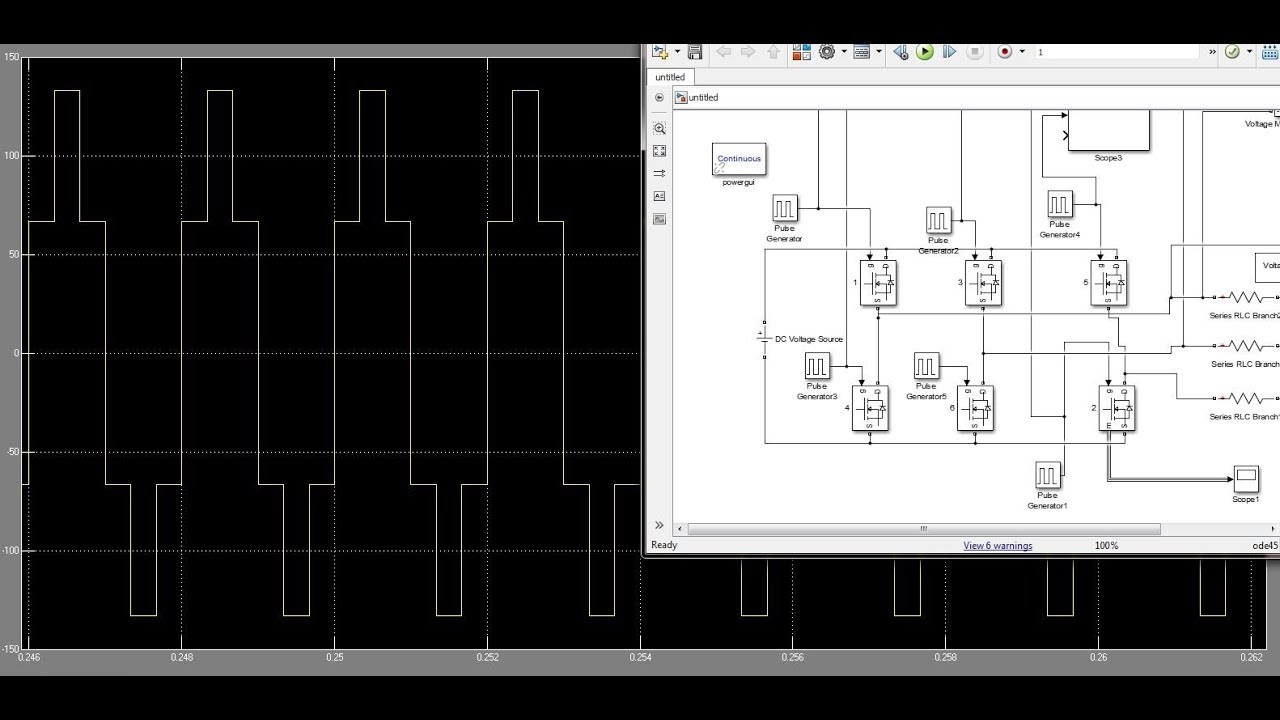Select the middle Series RLC Branch resistor
Screen dimensions: 1280x720
coord(1246,345)
